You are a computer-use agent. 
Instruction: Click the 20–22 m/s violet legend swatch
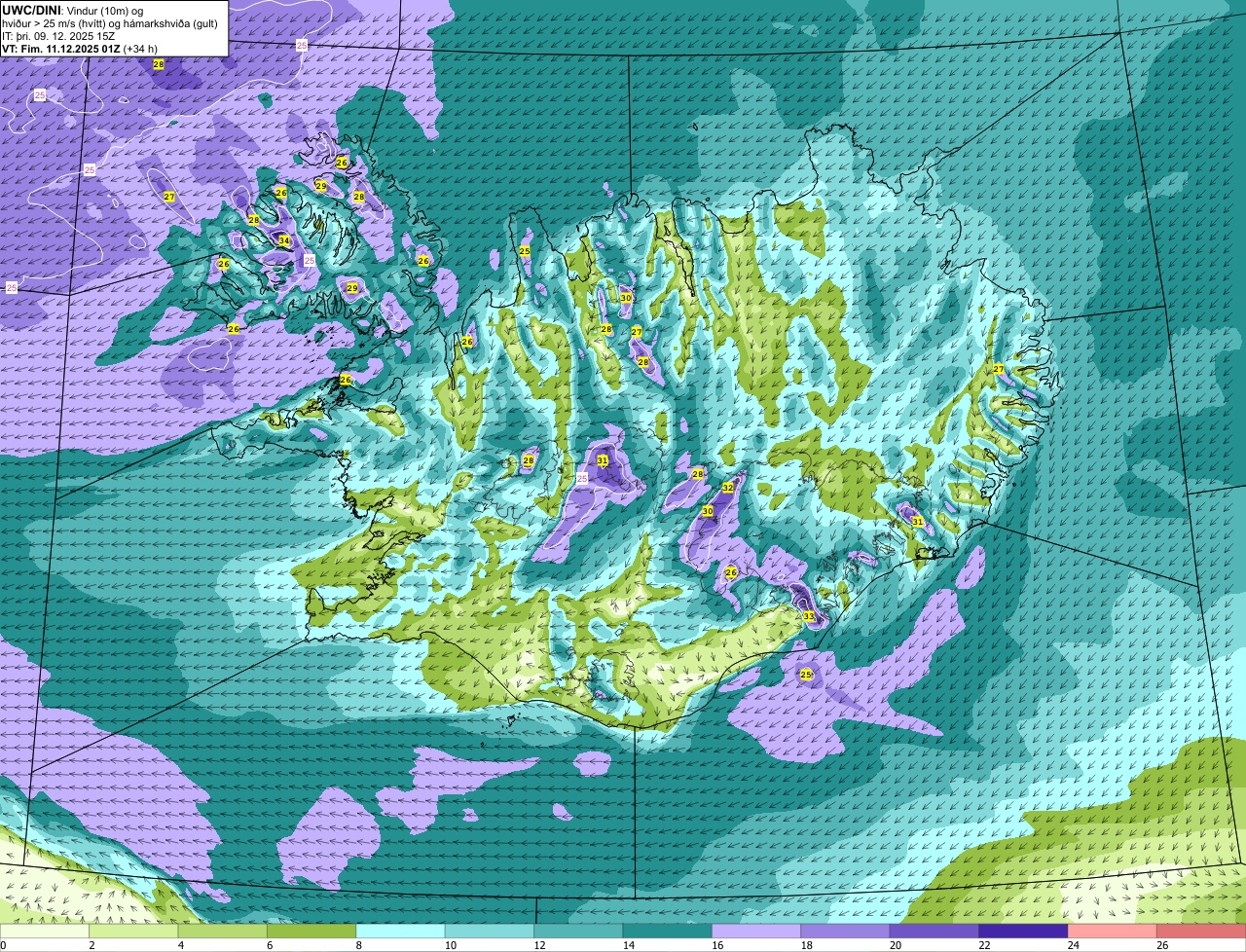[x=934, y=931]
